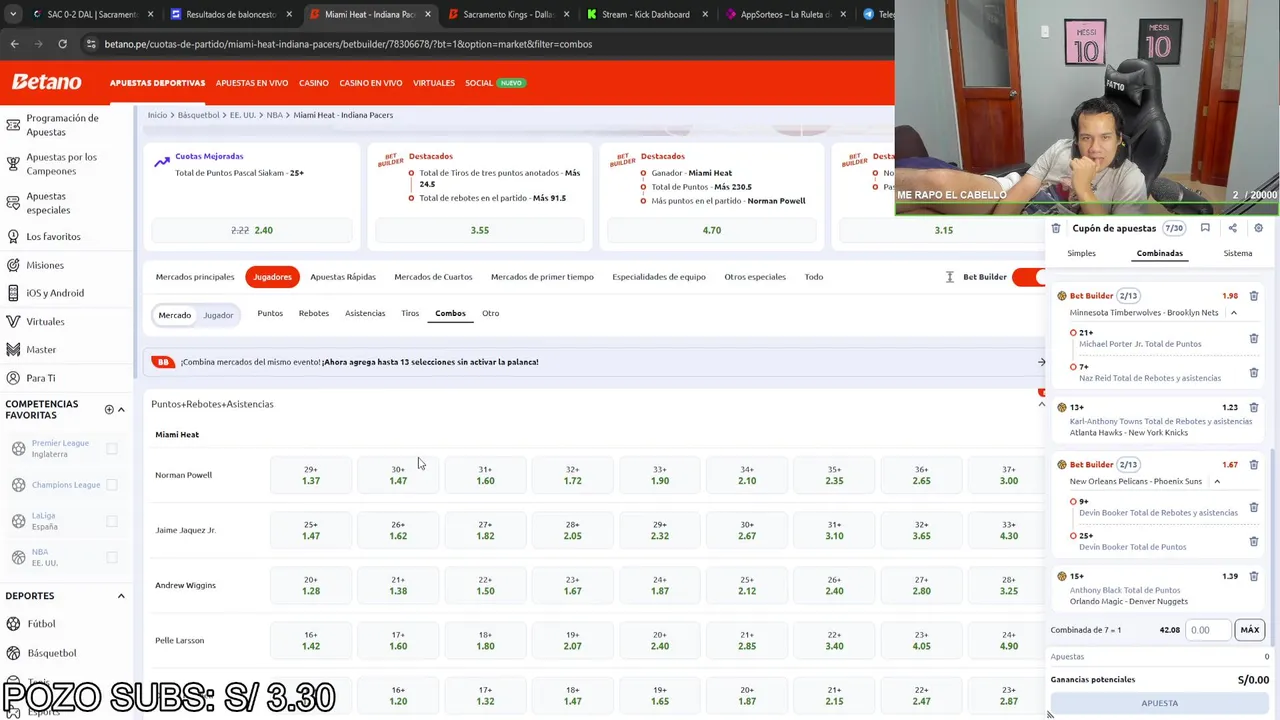The height and width of the screenshot is (720, 1280).
Task: Click the Básquetbol breadcrumb link
Action: click(198, 115)
